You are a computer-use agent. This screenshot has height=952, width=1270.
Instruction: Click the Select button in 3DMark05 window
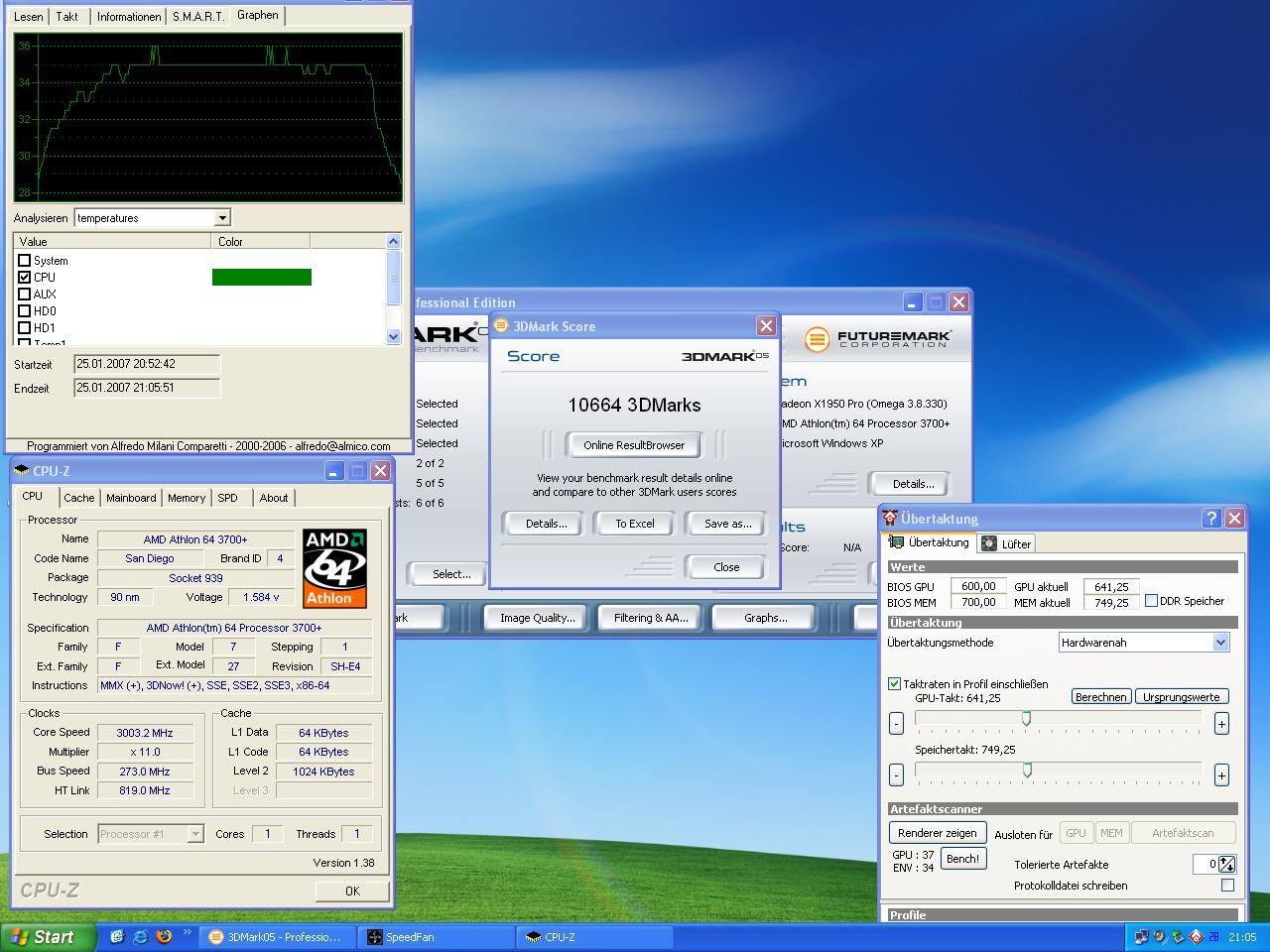(451, 574)
